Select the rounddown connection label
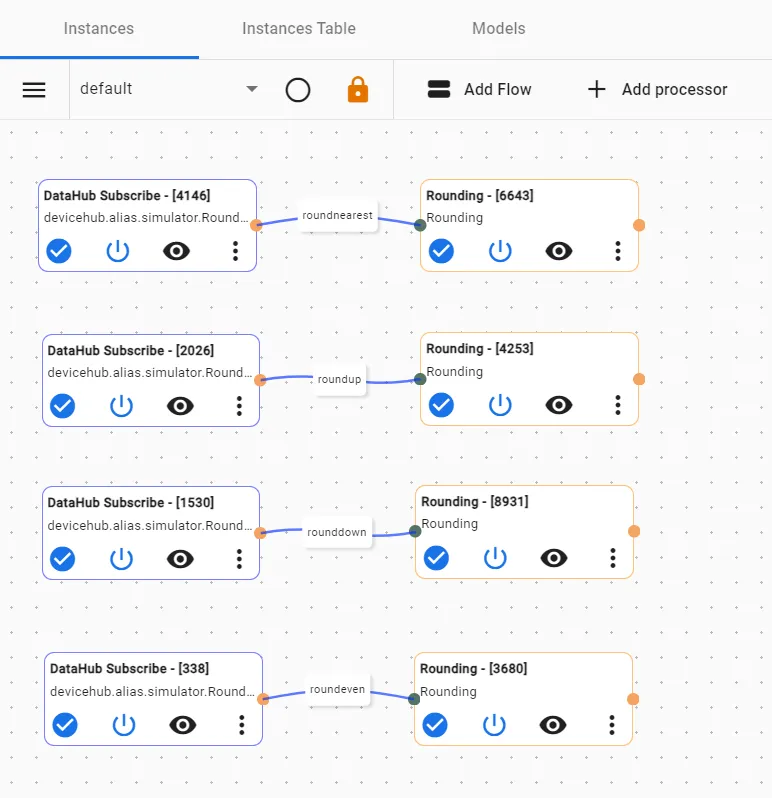772x798 pixels. click(x=336, y=532)
